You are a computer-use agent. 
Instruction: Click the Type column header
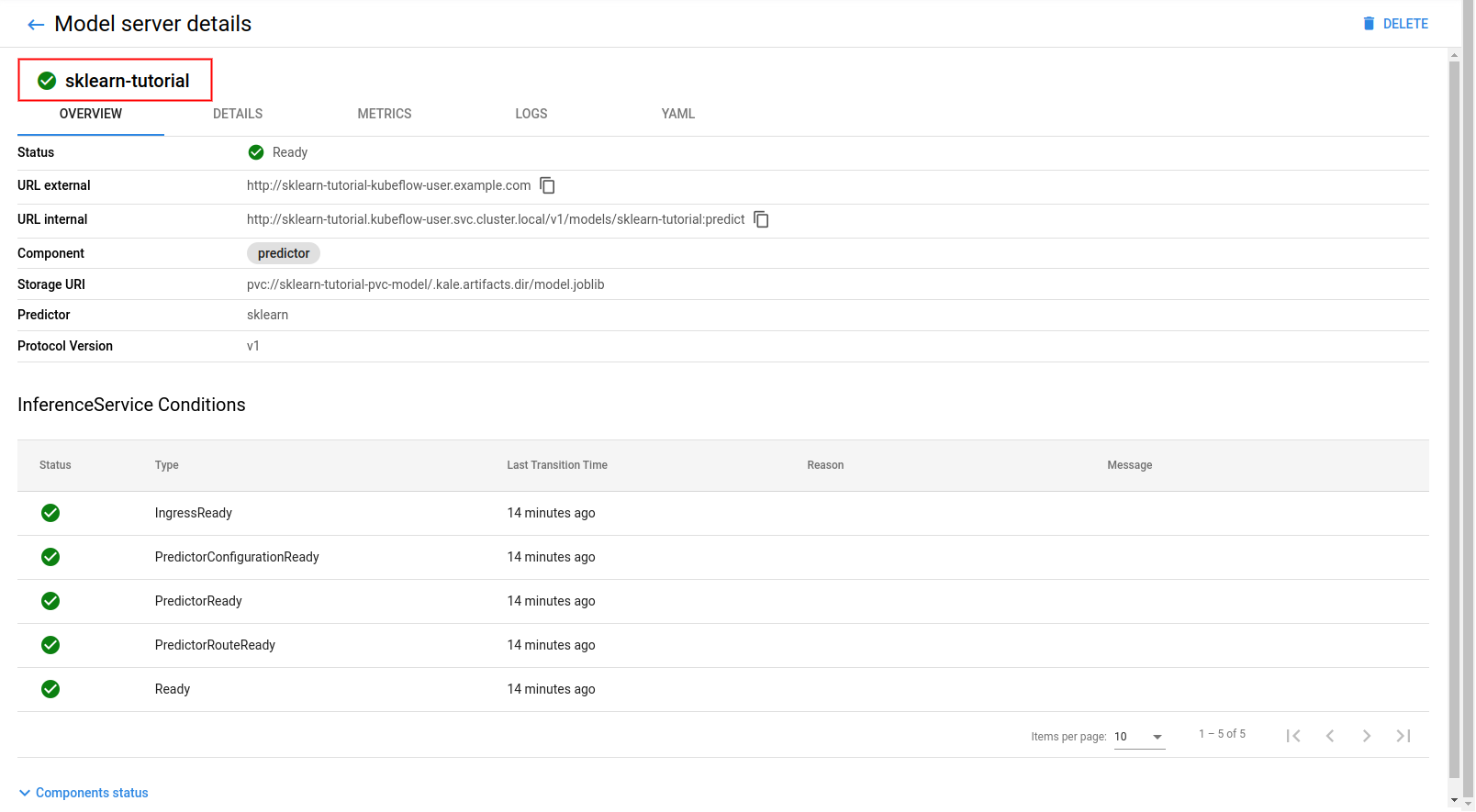point(167,465)
